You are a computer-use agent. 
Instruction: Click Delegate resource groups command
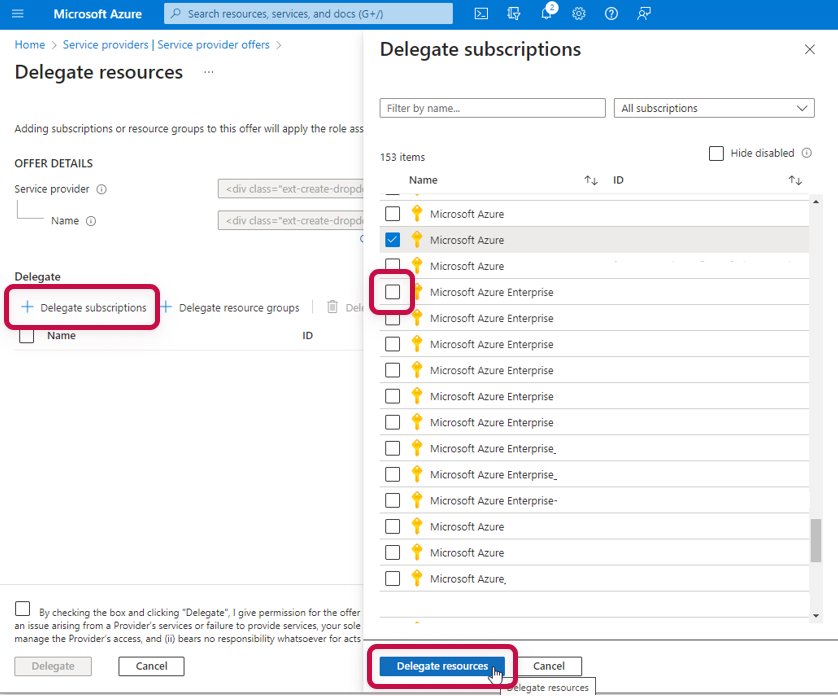point(230,308)
